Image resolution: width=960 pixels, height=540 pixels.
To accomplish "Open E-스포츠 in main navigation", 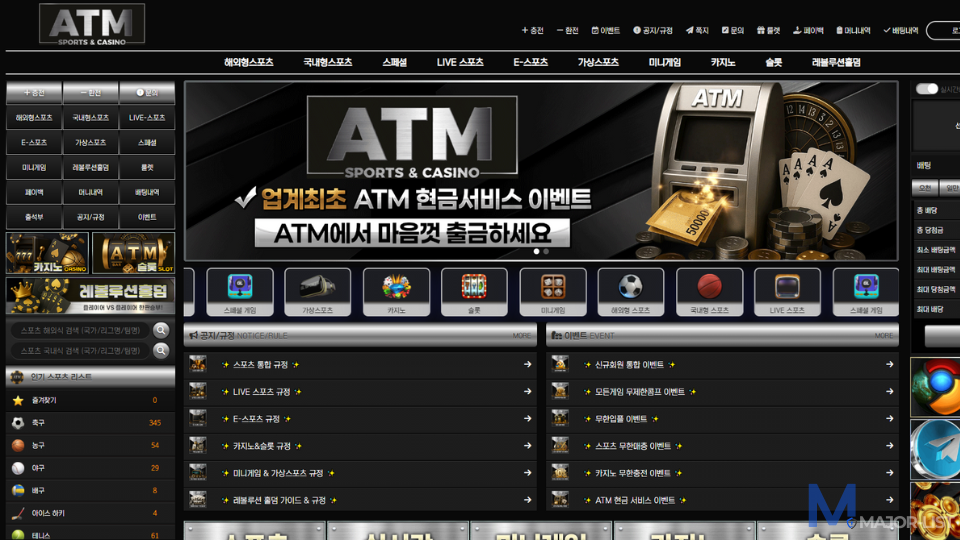I will pos(530,62).
